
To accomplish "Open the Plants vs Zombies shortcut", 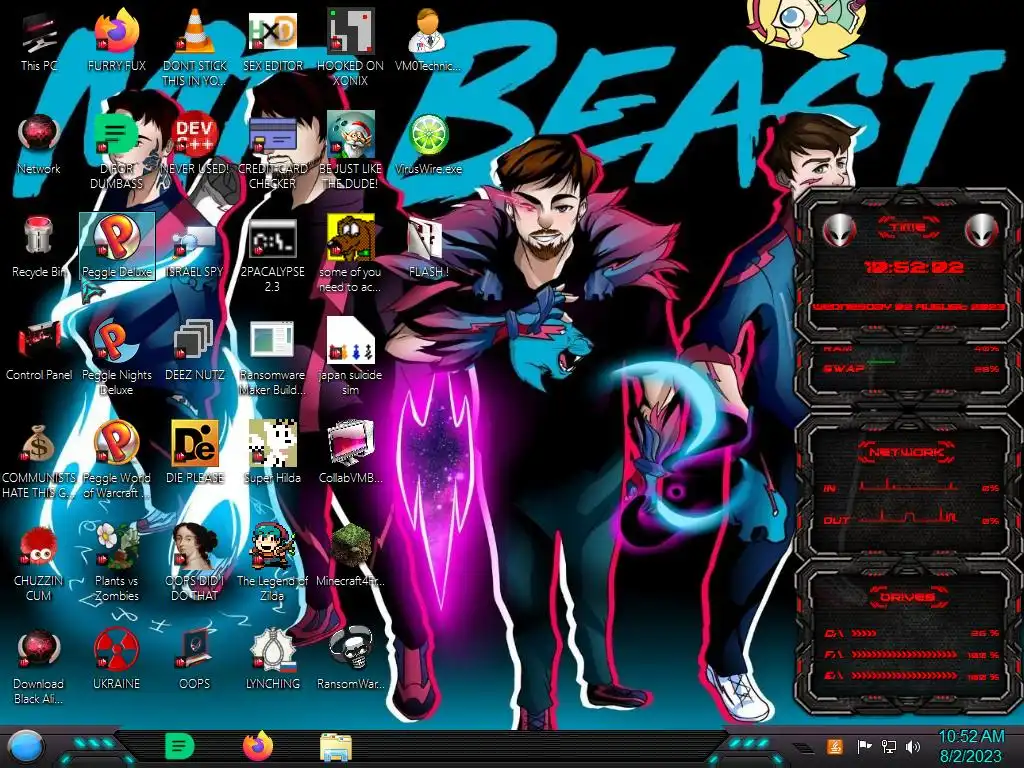I will (117, 563).
